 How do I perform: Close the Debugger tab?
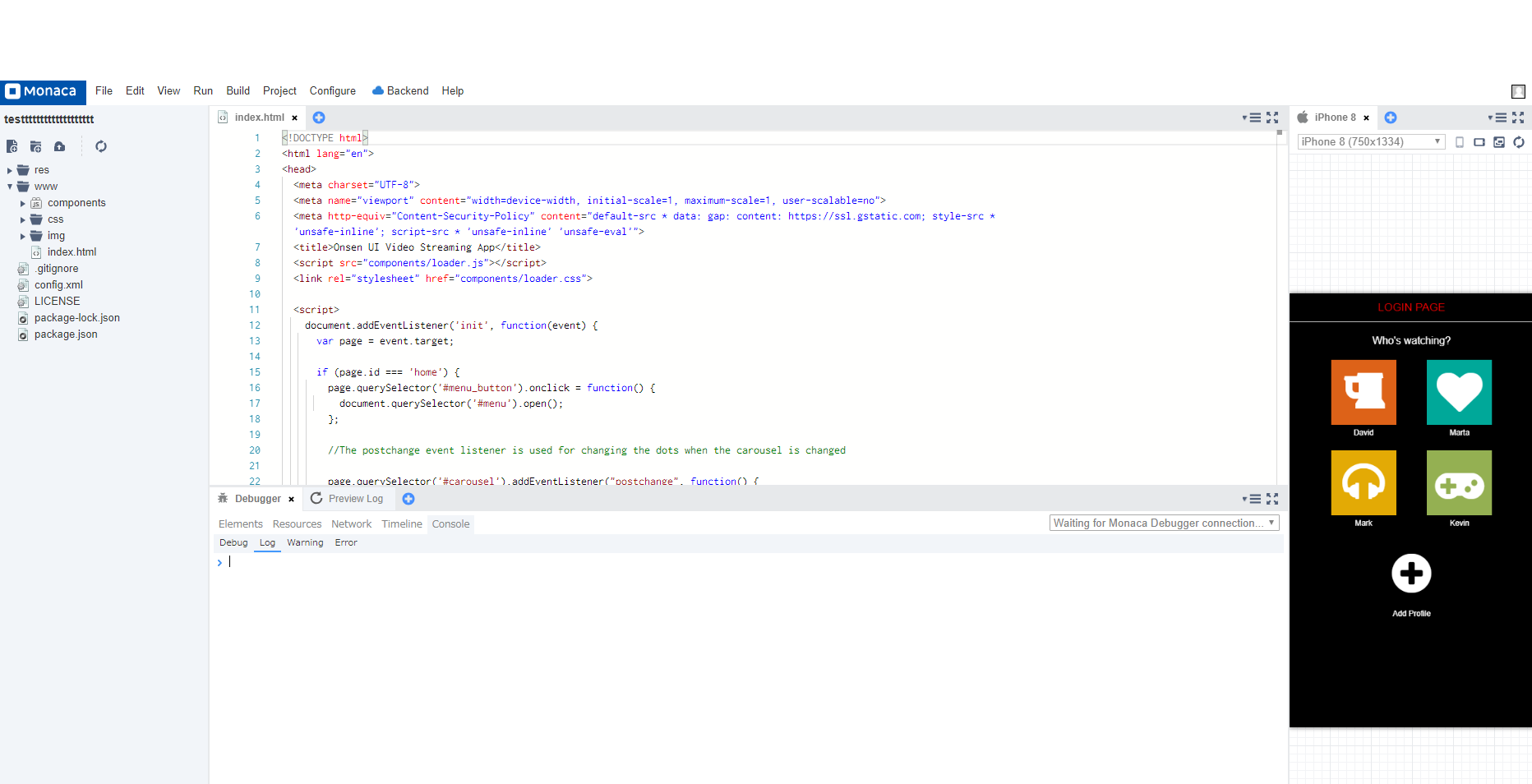point(292,500)
